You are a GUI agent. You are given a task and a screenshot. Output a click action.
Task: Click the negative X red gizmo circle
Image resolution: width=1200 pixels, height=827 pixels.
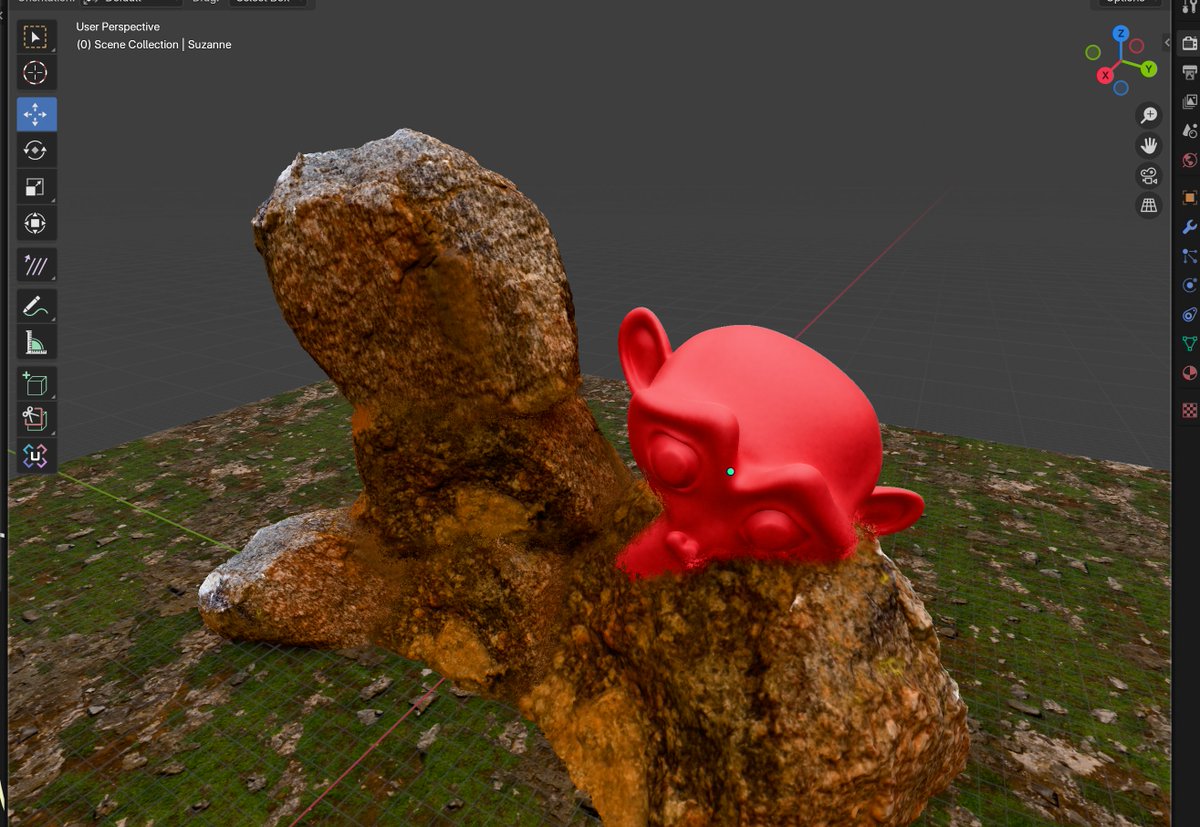(1136, 46)
